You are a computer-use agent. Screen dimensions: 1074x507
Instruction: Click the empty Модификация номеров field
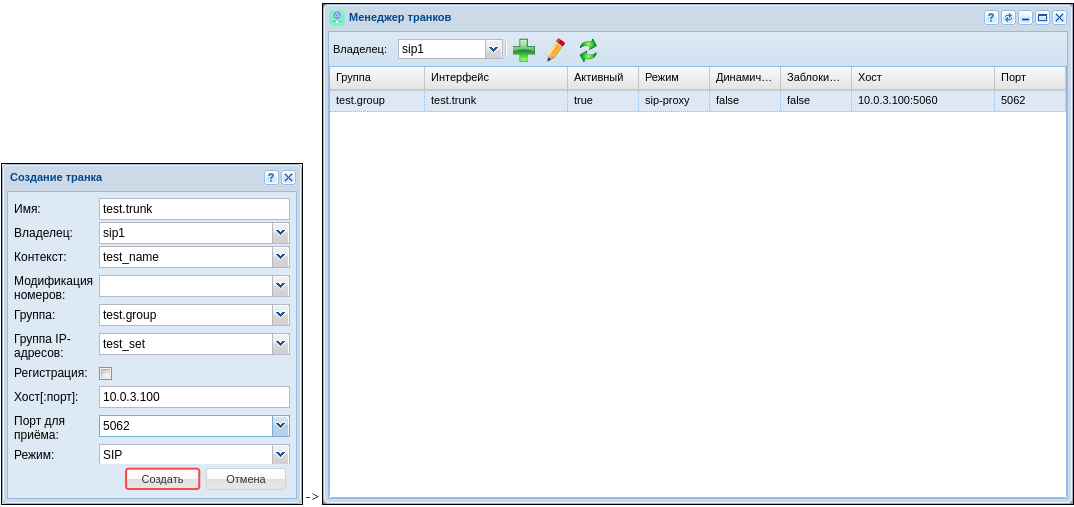[186, 286]
